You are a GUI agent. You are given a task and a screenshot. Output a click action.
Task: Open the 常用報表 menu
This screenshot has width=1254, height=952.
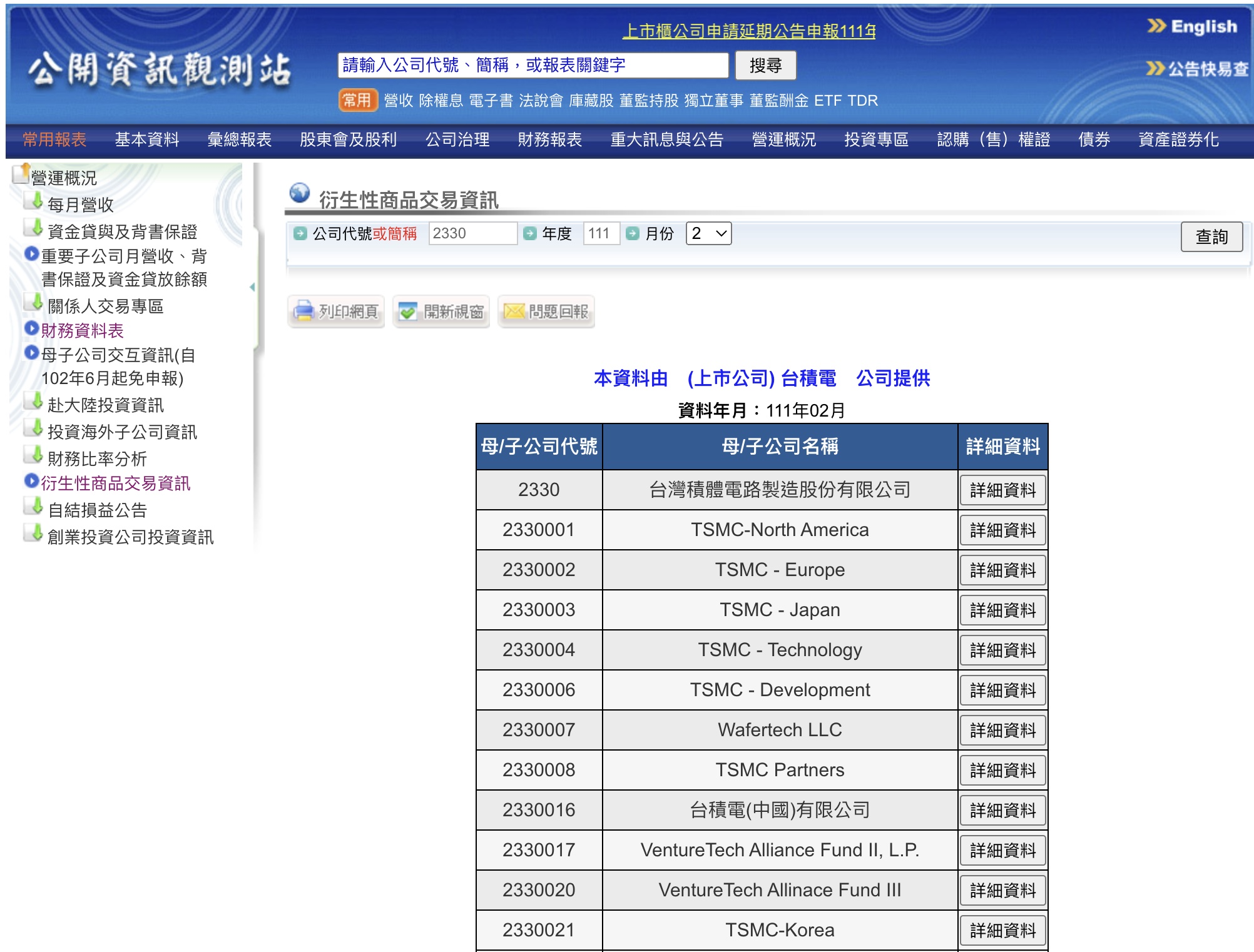coord(54,139)
